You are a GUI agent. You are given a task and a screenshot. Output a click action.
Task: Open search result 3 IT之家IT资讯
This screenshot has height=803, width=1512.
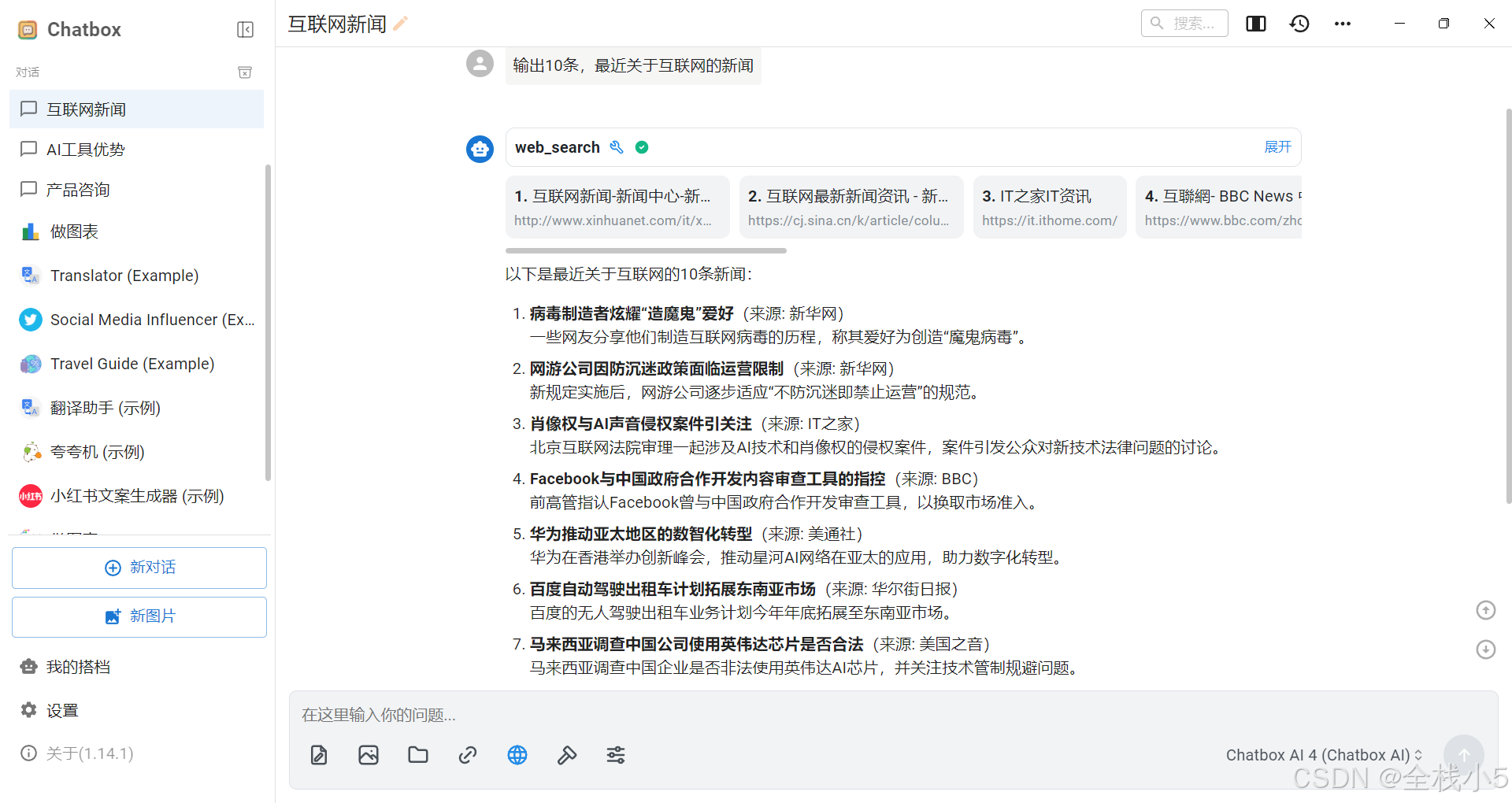[1050, 207]
